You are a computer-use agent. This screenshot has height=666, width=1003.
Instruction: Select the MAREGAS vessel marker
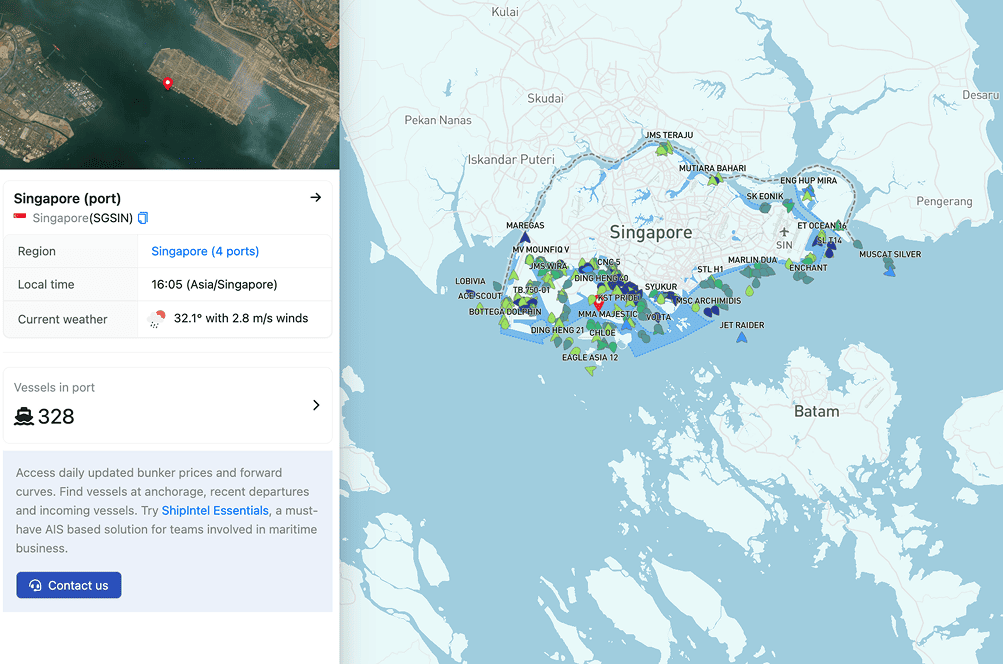tap(525, 238)
